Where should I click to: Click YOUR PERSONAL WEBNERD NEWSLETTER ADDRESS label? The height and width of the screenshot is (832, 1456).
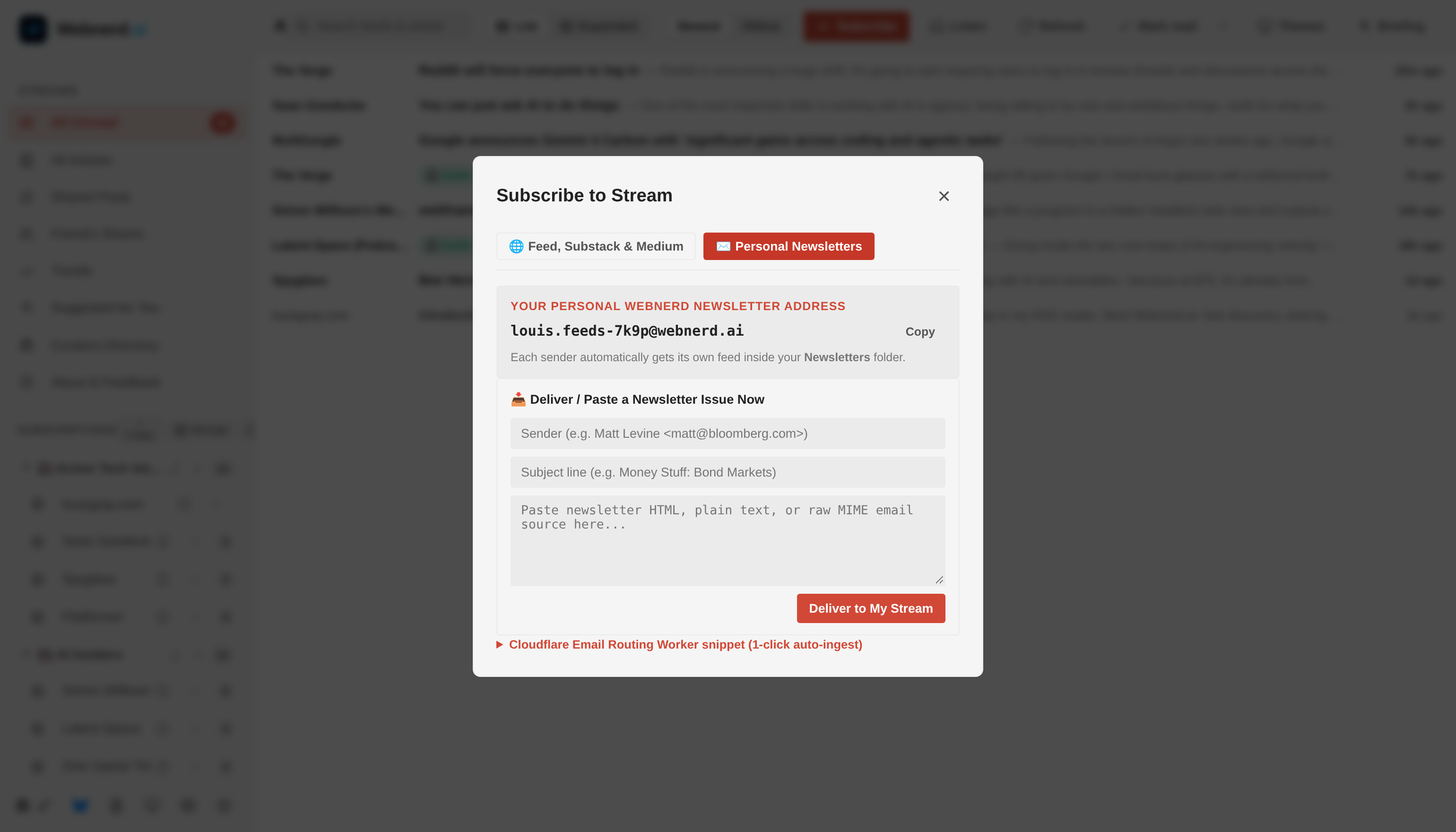click(x=678, y=306)
